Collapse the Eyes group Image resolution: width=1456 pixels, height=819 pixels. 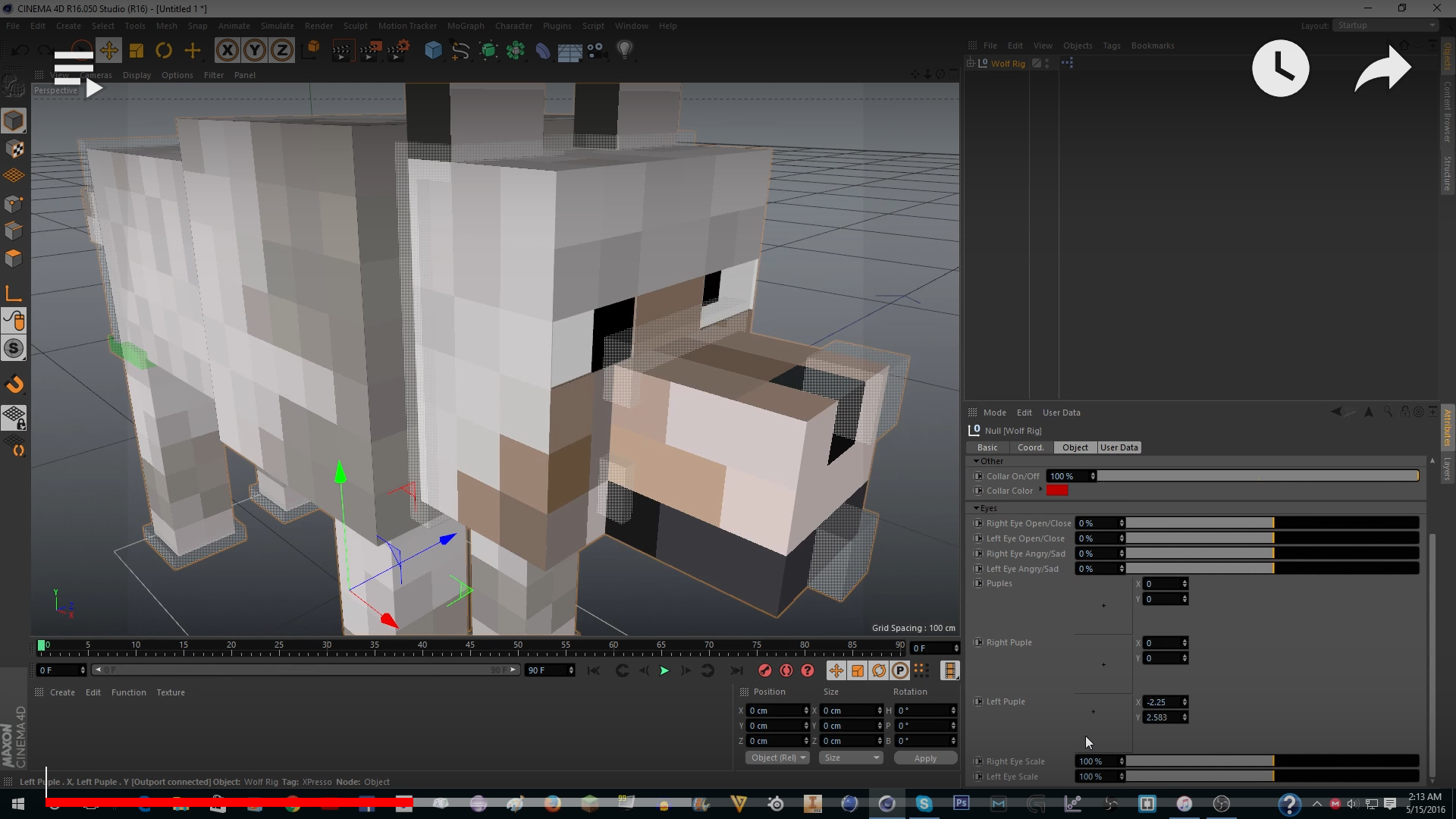click(x=976, y=508)
